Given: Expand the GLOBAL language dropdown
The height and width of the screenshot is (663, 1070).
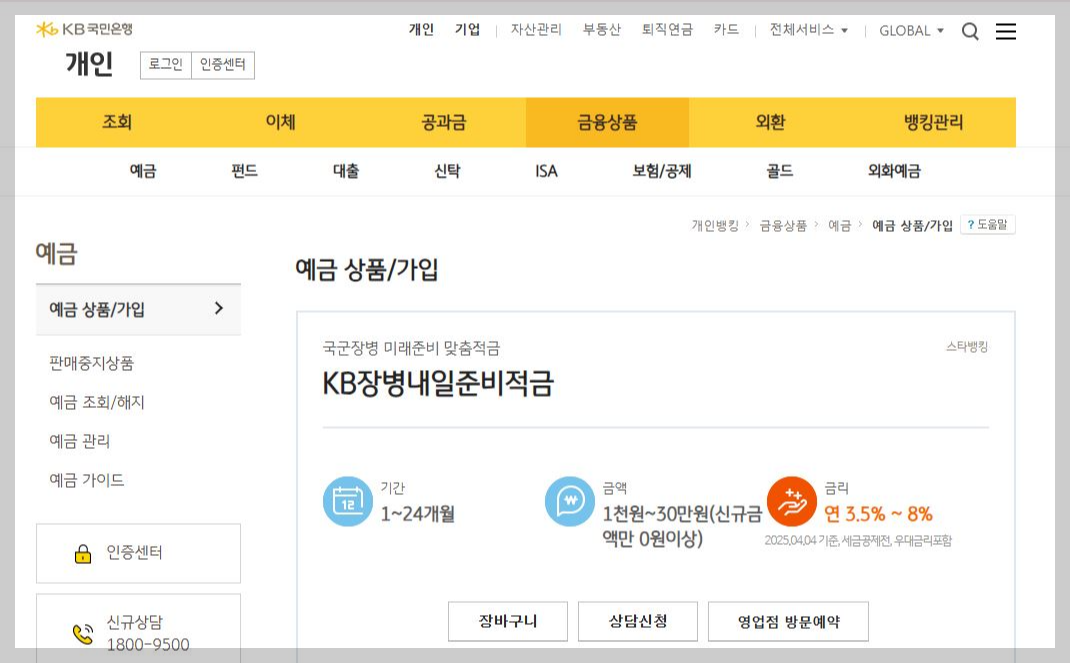Looking at the screenshot, I should click(x=911, y=31).
